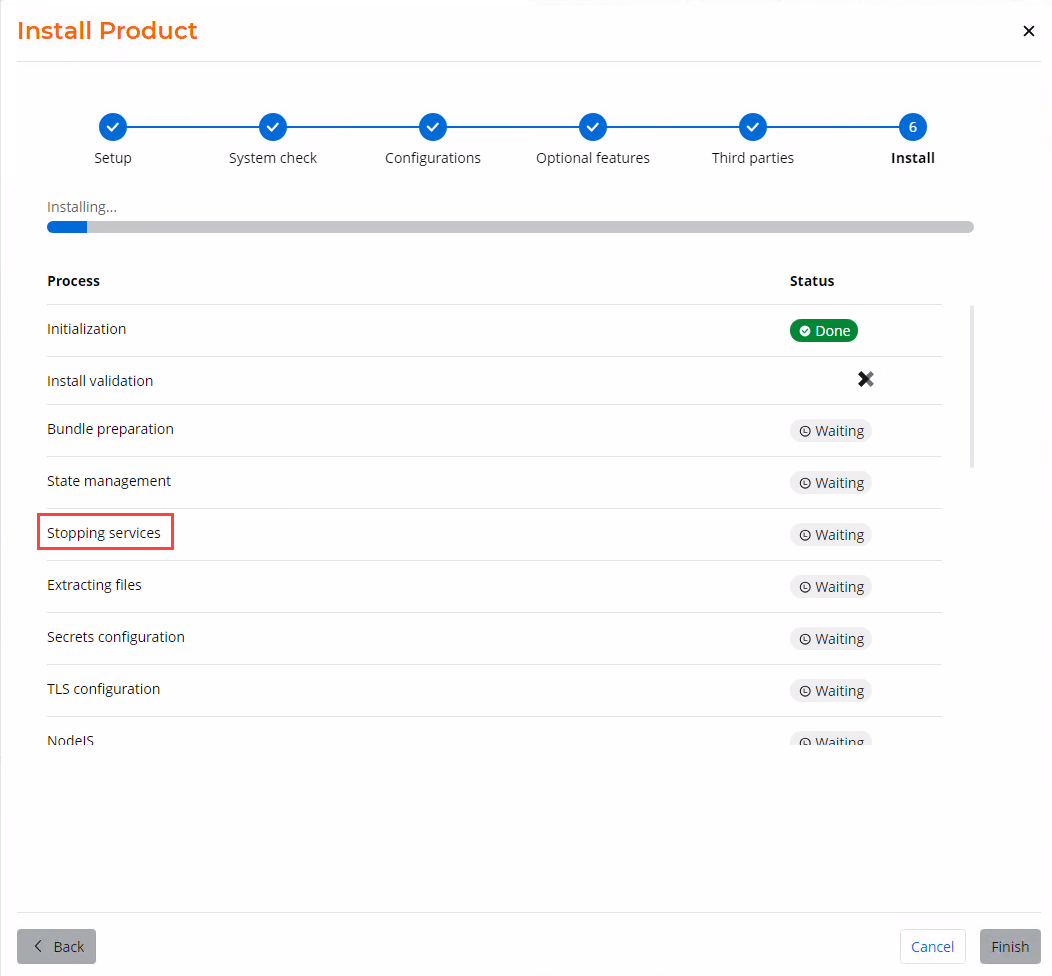1052x976 pixels.
Task: Click step 6 Install circle
Action: click(x=913, y=127)
